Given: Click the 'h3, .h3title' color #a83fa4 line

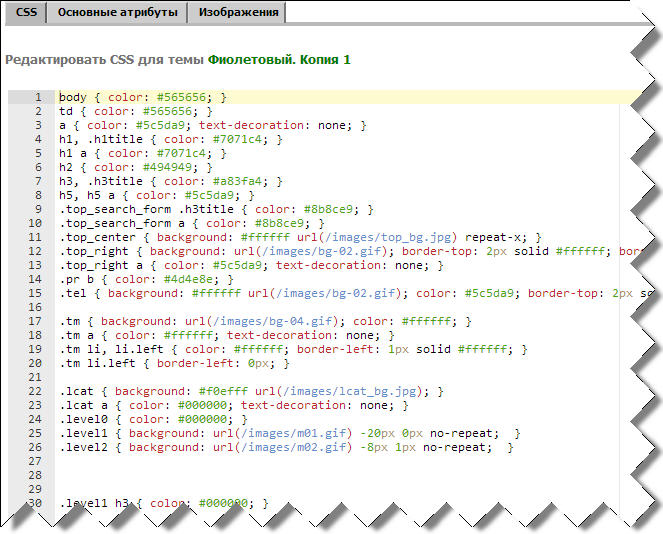Looking at the screenshot, I should (171, 181).
